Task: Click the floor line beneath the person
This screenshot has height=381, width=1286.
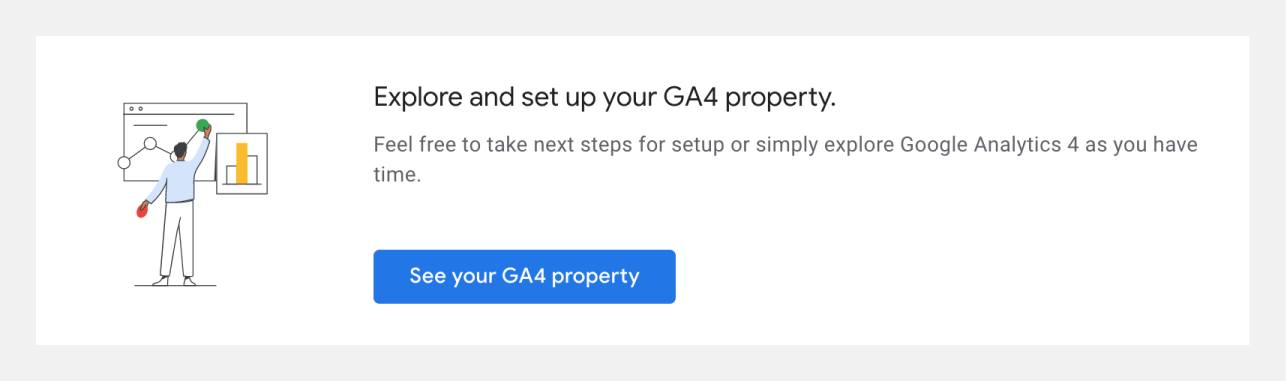Action: tap(175, 286)
